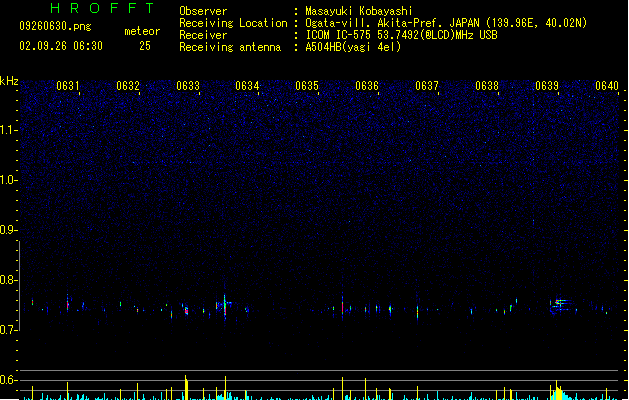Click the 0639 time marker

[547, 86]
